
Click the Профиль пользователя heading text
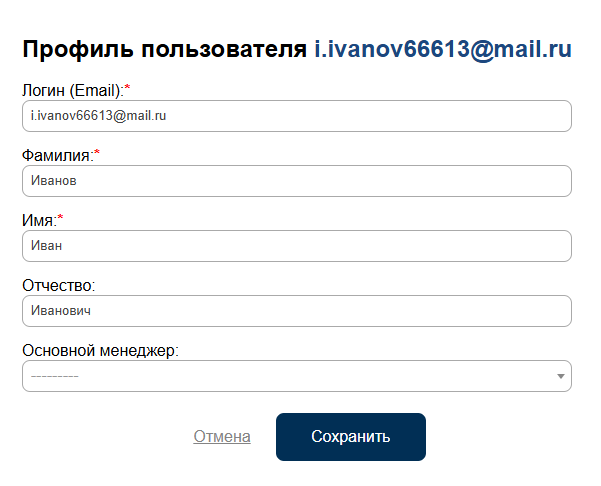click(163, 50)
